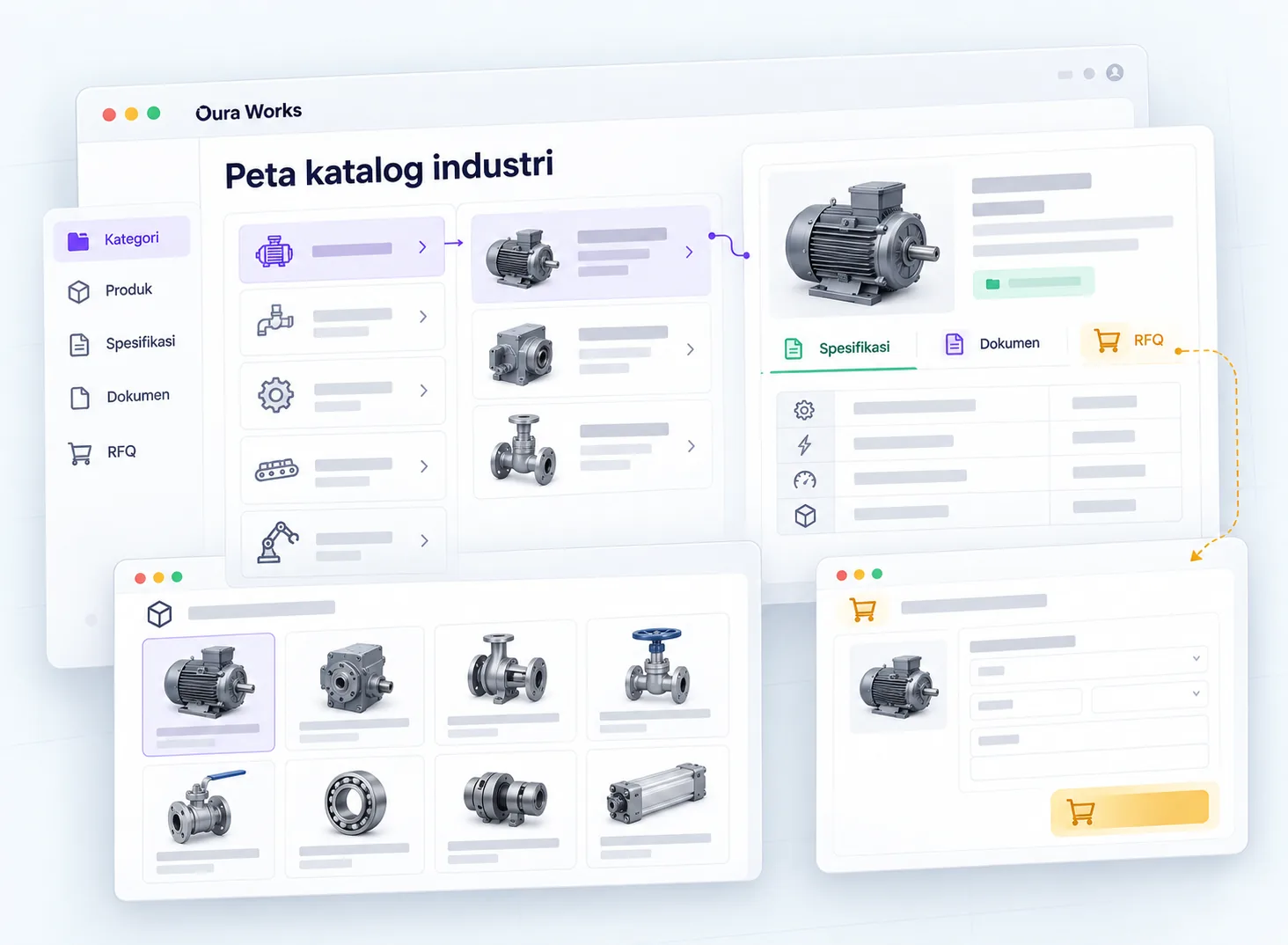Click the gear icon in specification table

[x=804, y=410]
